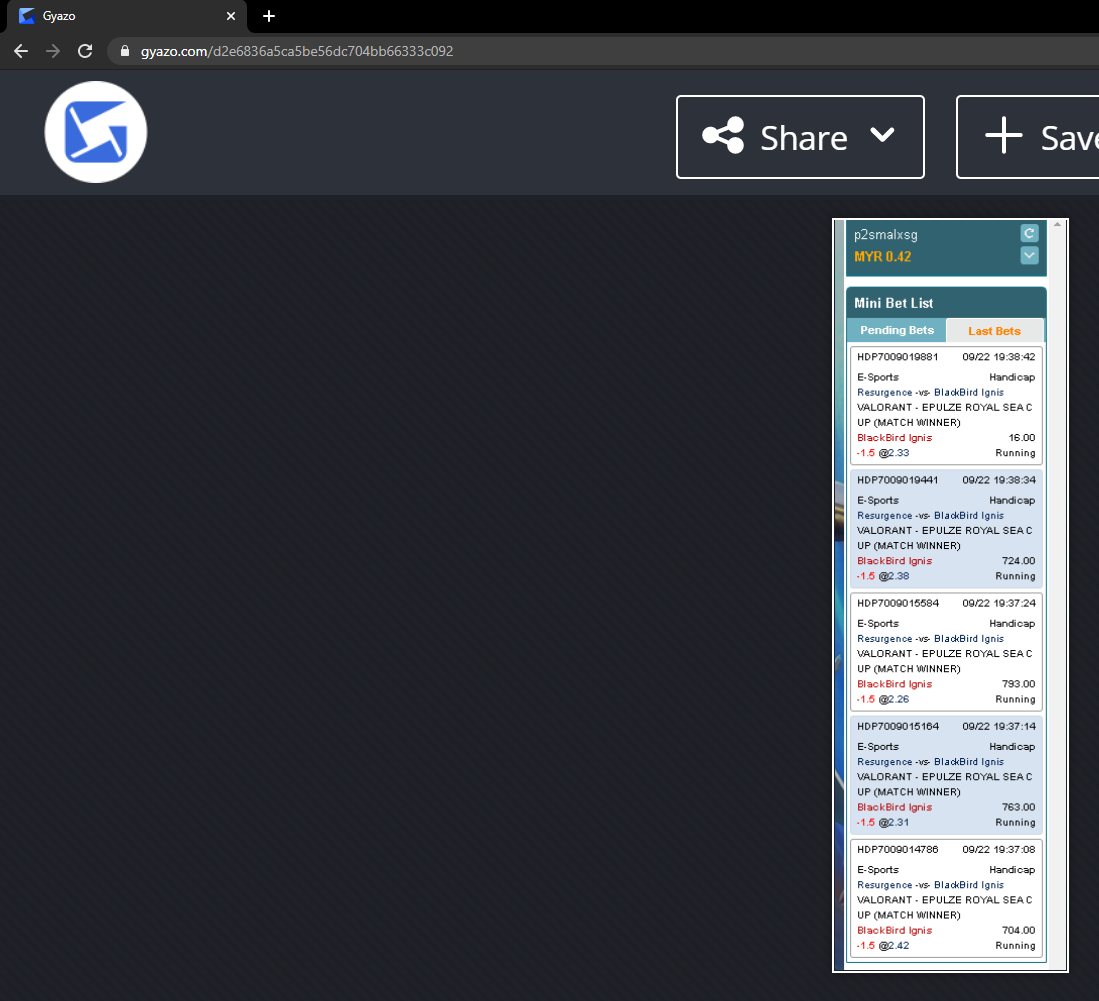
Task: Click the timestamp 09/22 19:37:14
Action: [x=999, y=726]
